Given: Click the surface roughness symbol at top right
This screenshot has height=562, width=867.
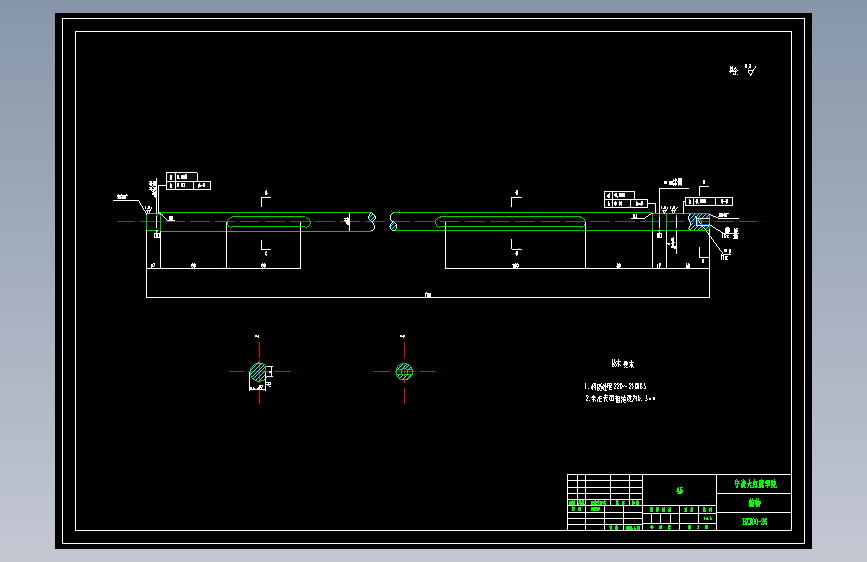Looking at the screenshot, I should (750, 70).
